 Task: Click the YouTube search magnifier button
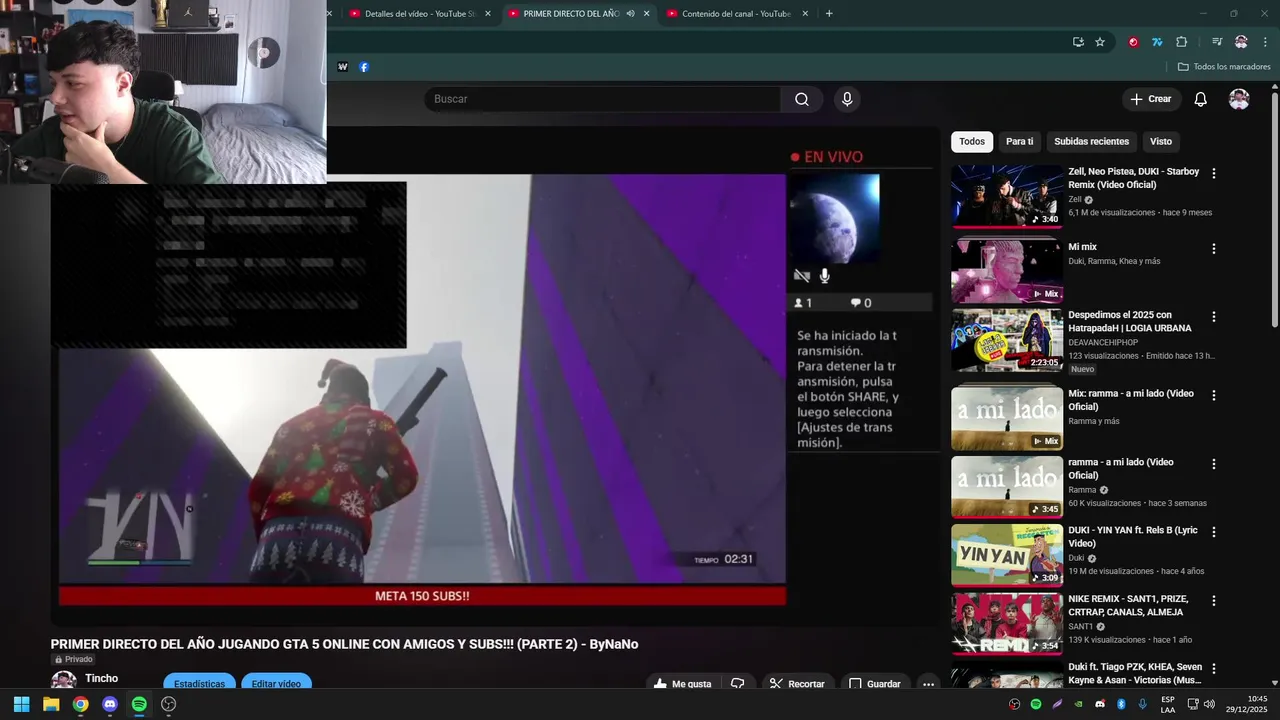[x=802, y=99]
